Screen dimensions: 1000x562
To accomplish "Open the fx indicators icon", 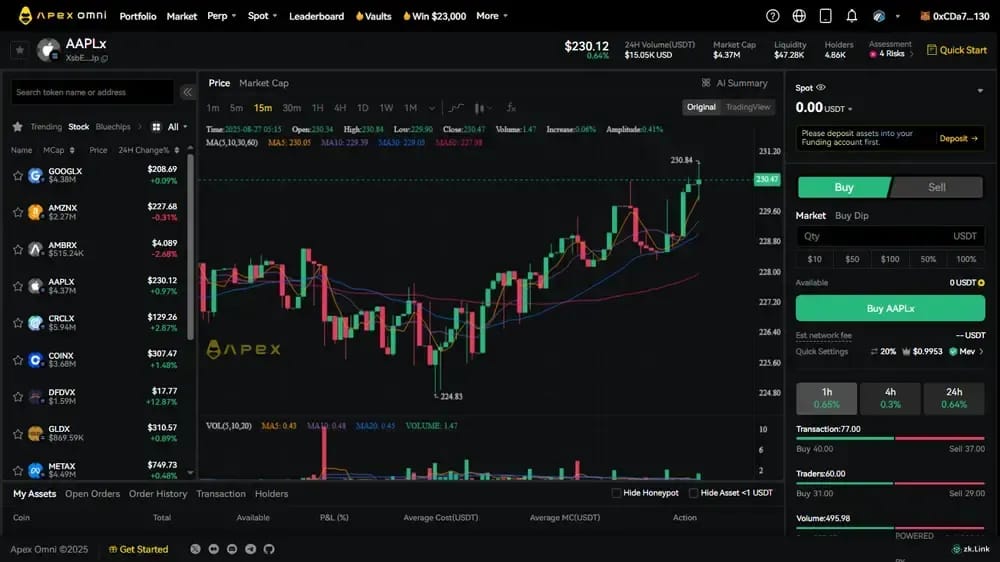I will tap(511, 108).
